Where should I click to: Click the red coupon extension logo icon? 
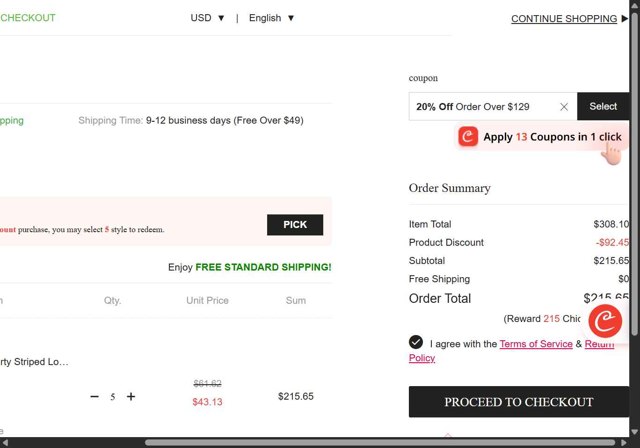tap(468, 136)
